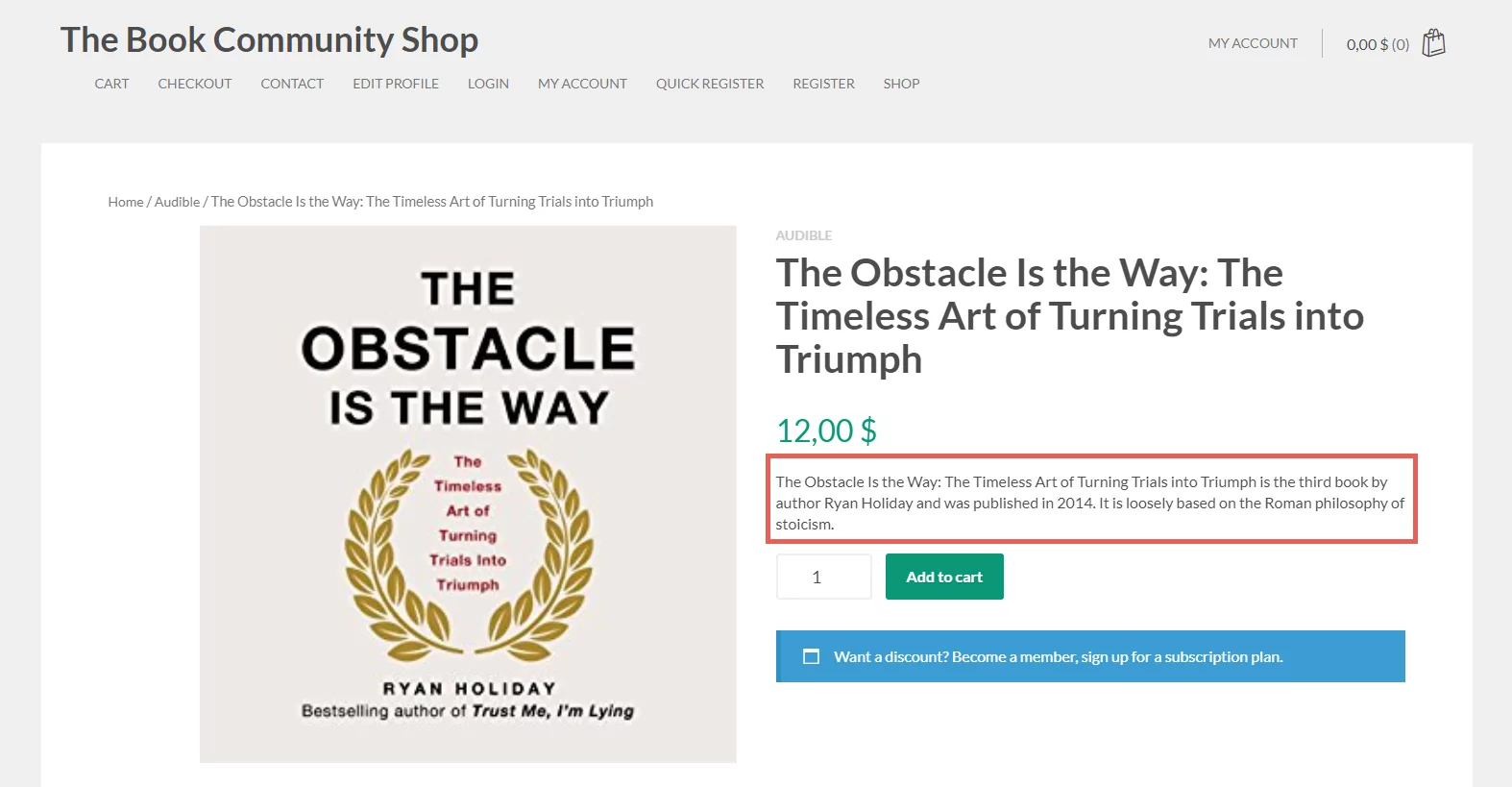Choose MY ACCOUNT in the nav bar
This screenshot has height=787, width=1512.
(582, 84)
